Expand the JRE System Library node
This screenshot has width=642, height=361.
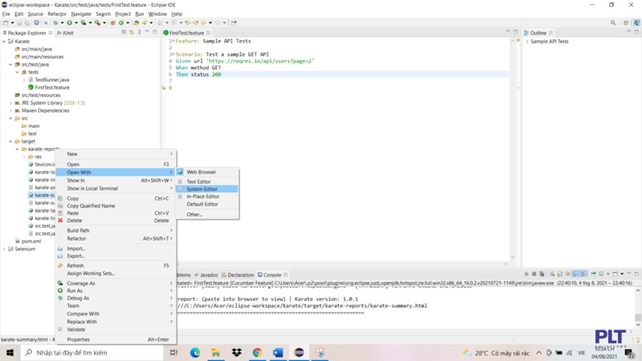(x=11, y=103)
